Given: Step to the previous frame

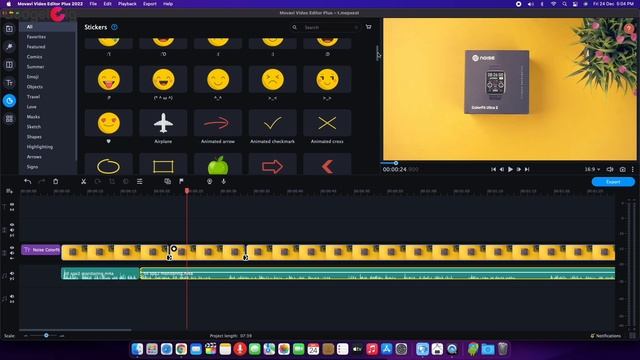Looking at the screenshot, I should (502, 169).
